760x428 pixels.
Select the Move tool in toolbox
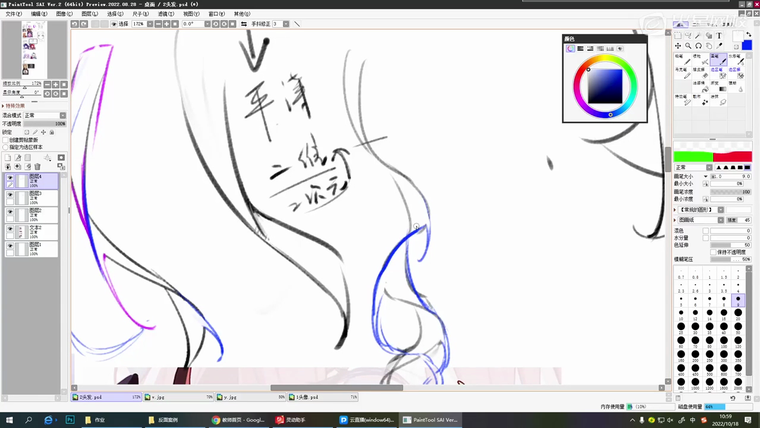[678, 45]
